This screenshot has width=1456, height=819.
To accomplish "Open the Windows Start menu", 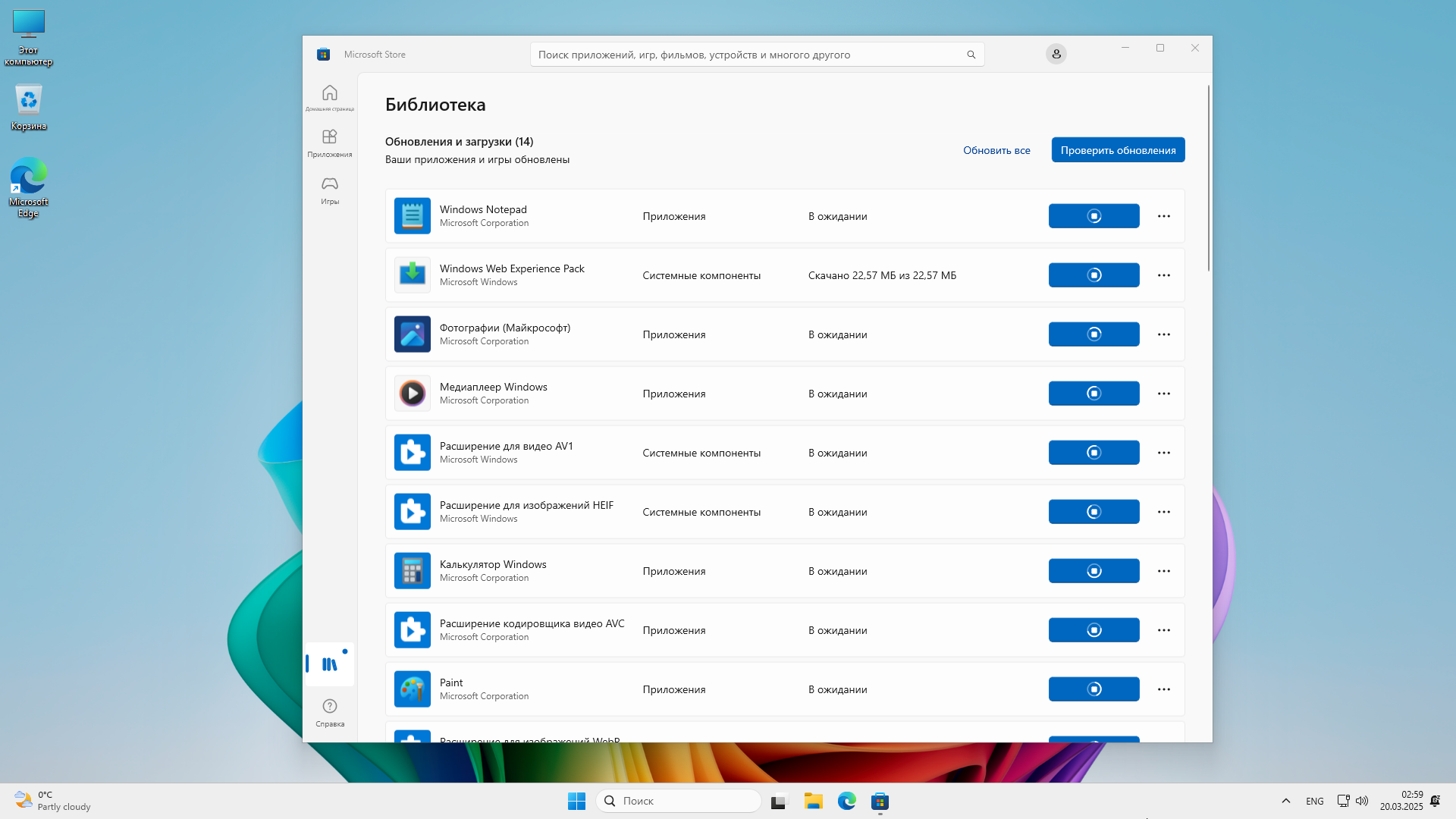I will 576,801.
